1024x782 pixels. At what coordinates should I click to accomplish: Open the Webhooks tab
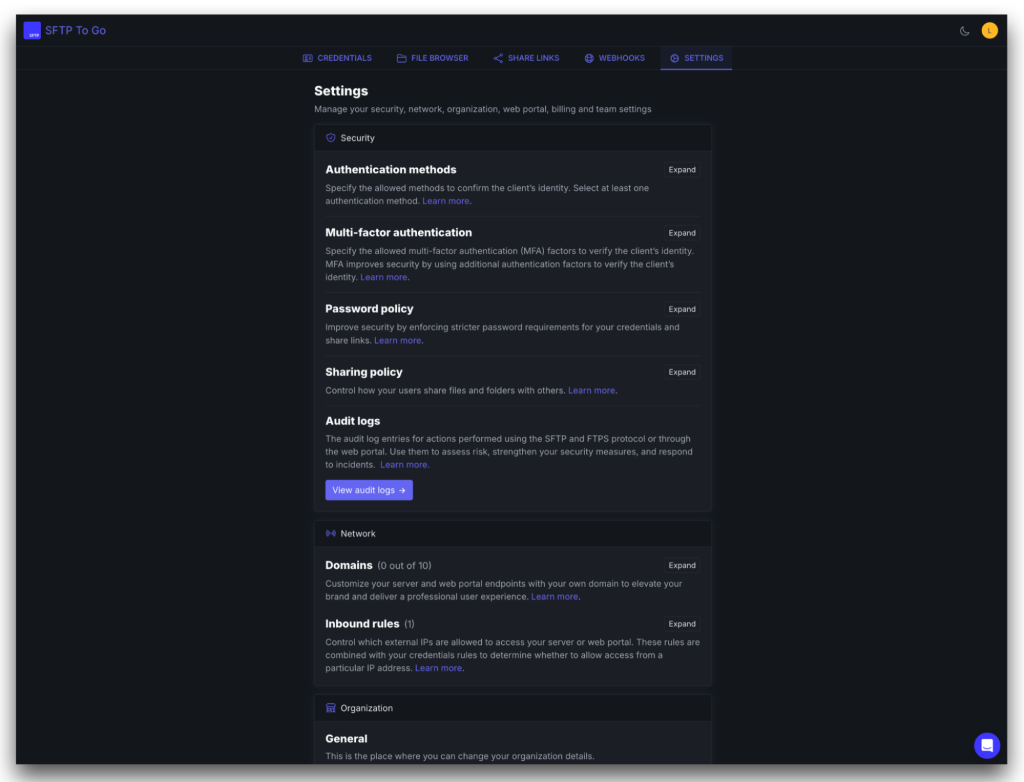pyautogui.click(x=615, y=58)
